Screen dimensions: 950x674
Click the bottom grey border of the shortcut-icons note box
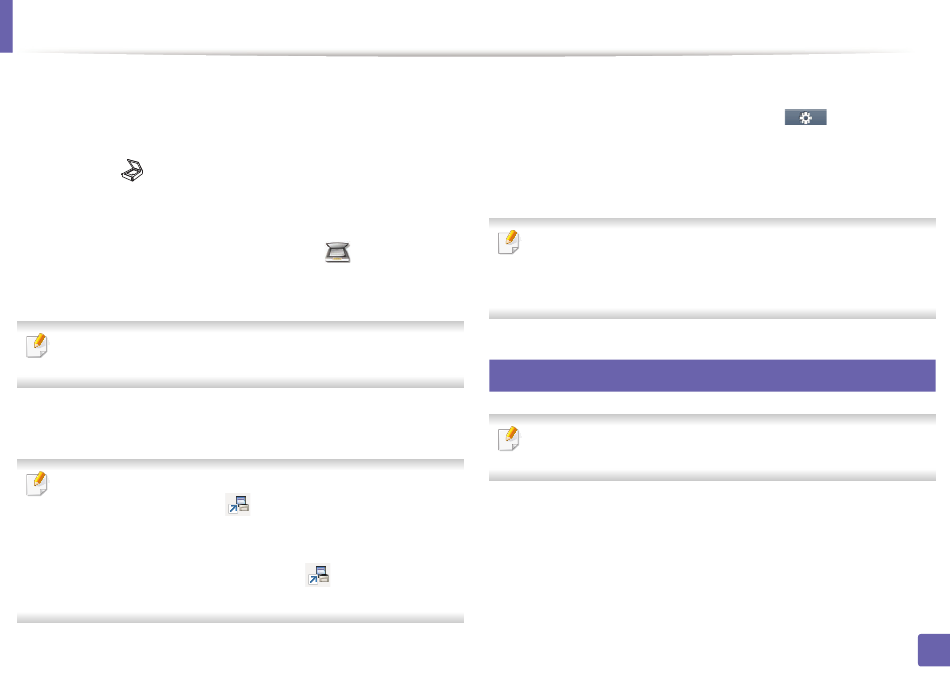tap(241, 618)
